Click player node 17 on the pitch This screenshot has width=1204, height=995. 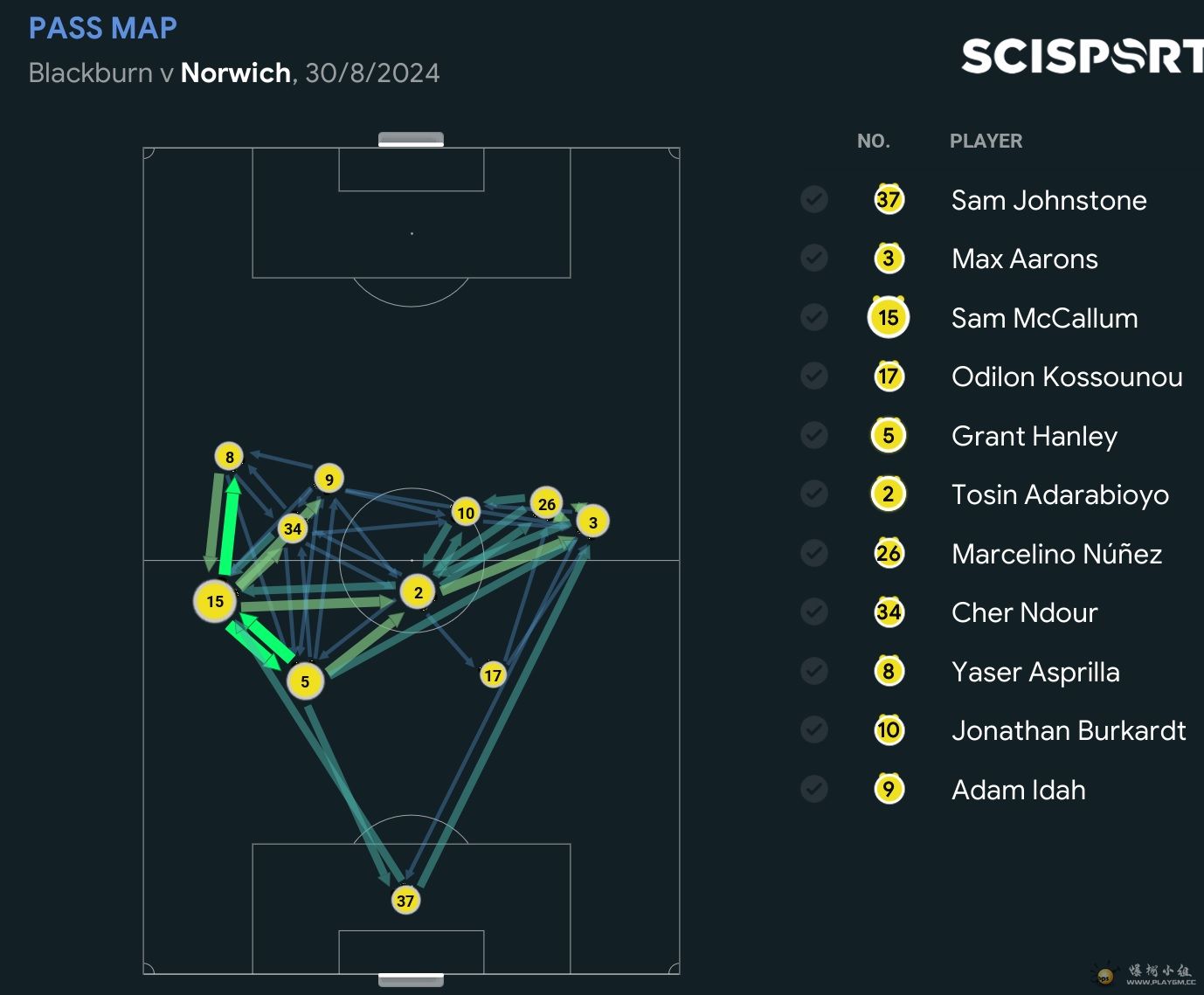point(493,674)
